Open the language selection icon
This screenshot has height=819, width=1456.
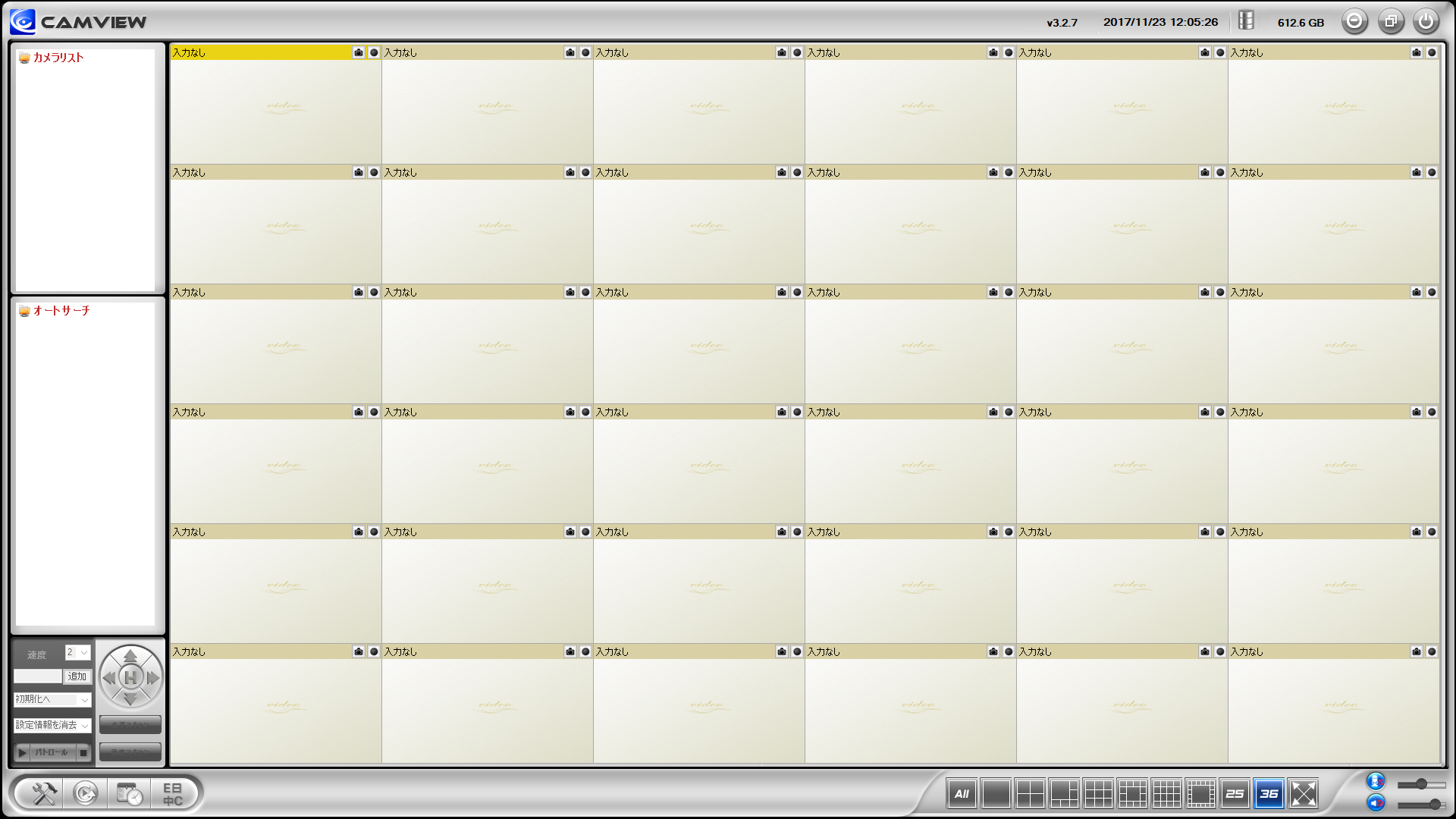173,794
